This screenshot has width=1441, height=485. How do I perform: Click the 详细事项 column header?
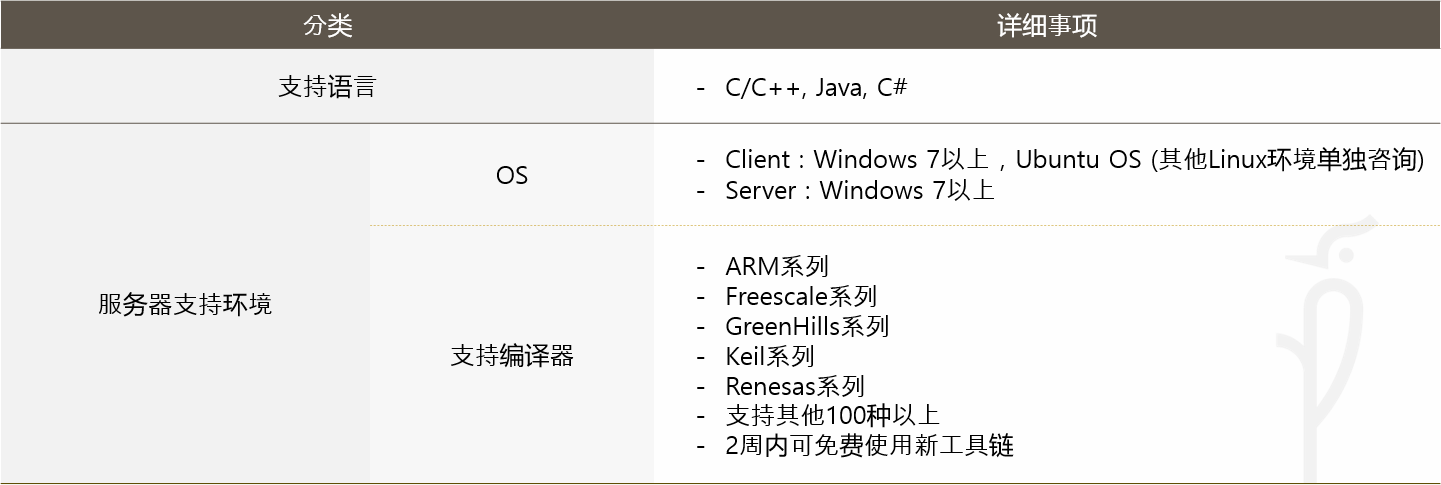[x=1047, y=25]
